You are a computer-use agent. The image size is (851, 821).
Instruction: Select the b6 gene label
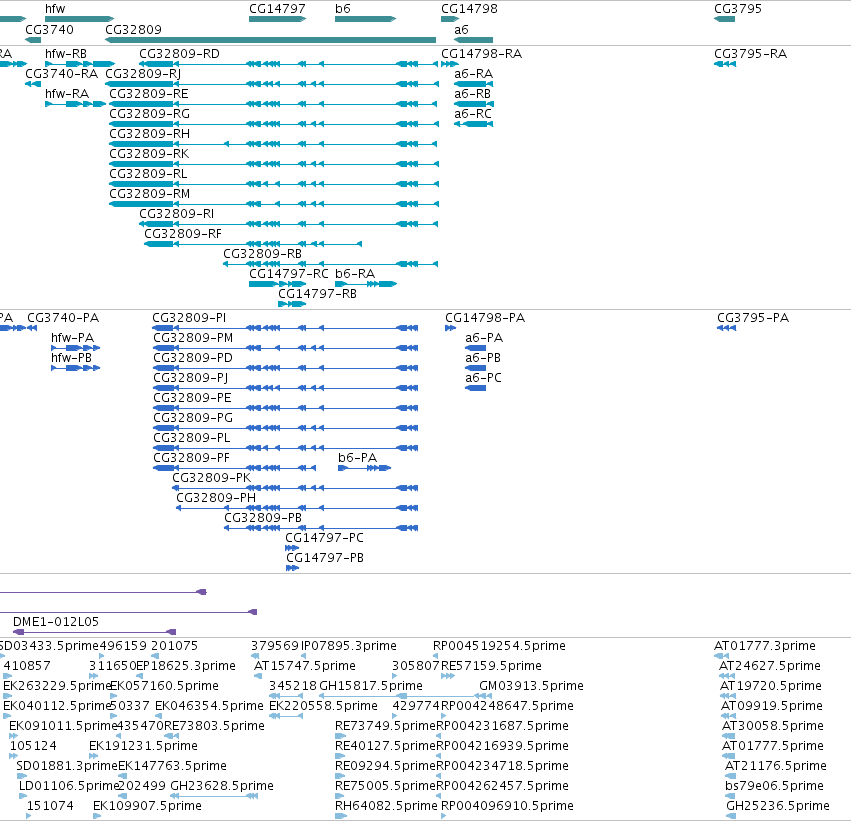[x=343, y=9]
